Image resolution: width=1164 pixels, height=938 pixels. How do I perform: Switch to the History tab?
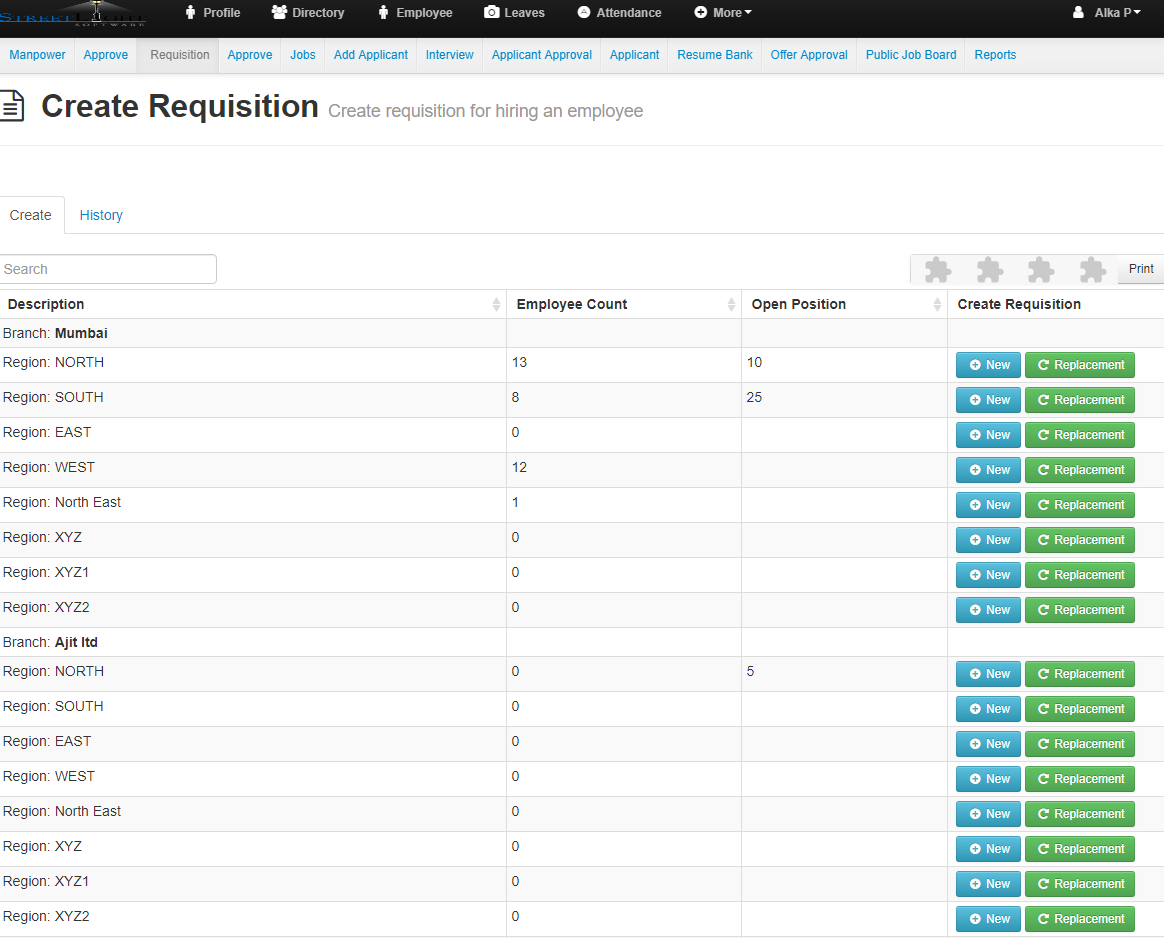tap(101, 215)
